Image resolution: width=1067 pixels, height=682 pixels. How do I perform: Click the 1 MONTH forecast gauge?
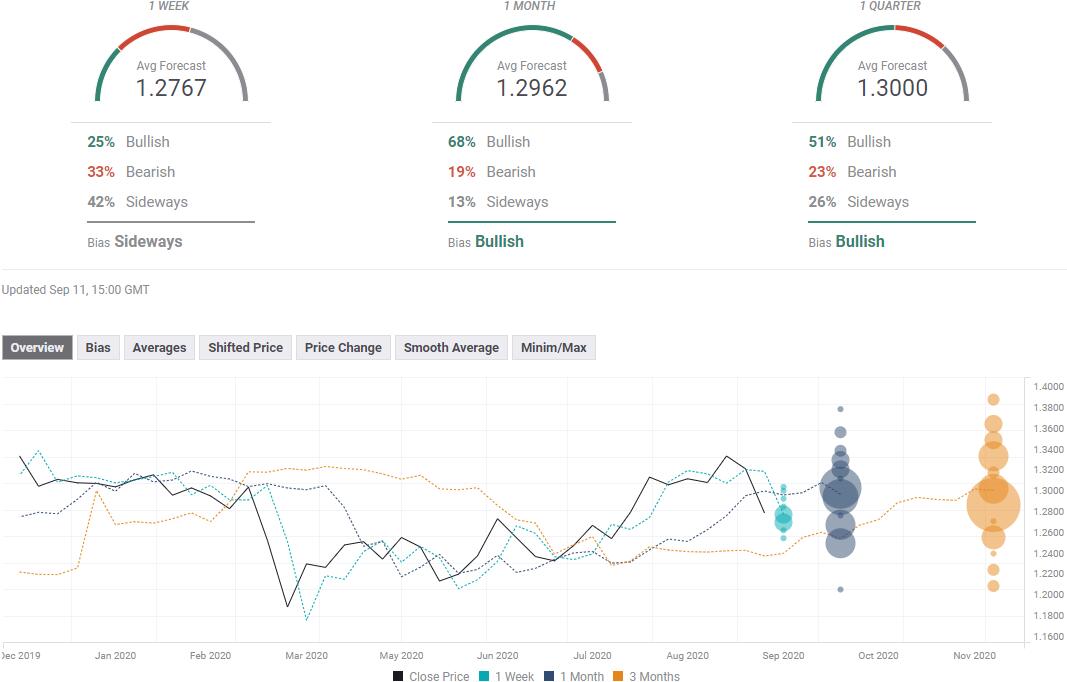[x=532, y=64]
